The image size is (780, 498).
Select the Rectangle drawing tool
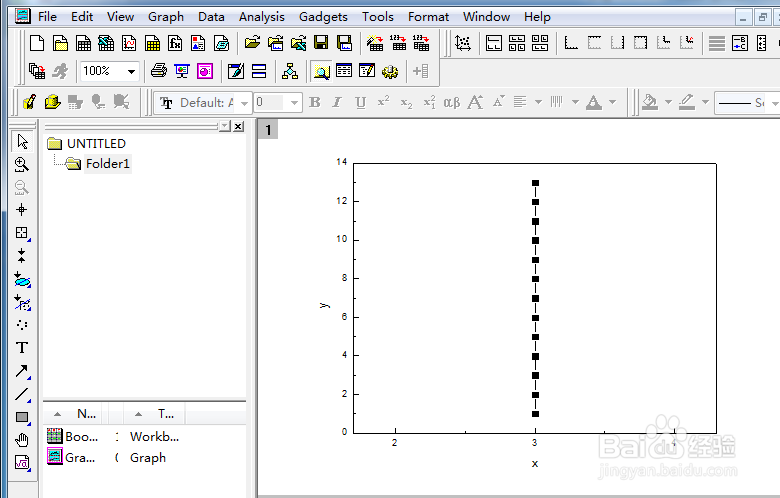click(x=22, y=417)
